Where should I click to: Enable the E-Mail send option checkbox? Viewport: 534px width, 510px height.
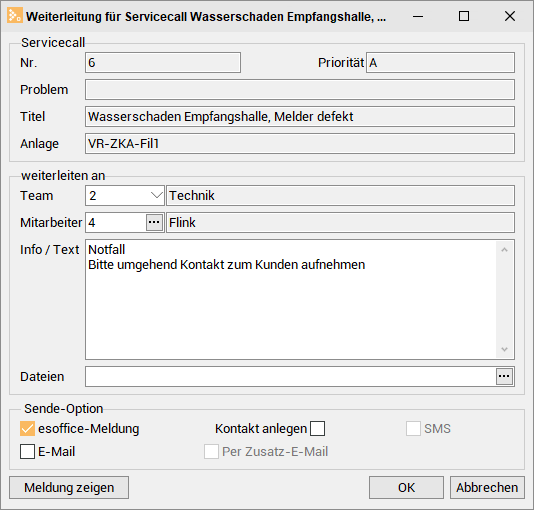(27, 452)
